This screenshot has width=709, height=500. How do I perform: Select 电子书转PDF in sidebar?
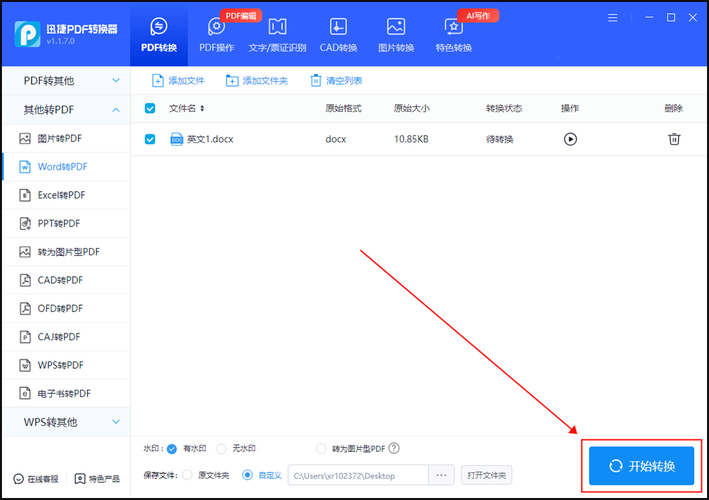coord(66,393)
